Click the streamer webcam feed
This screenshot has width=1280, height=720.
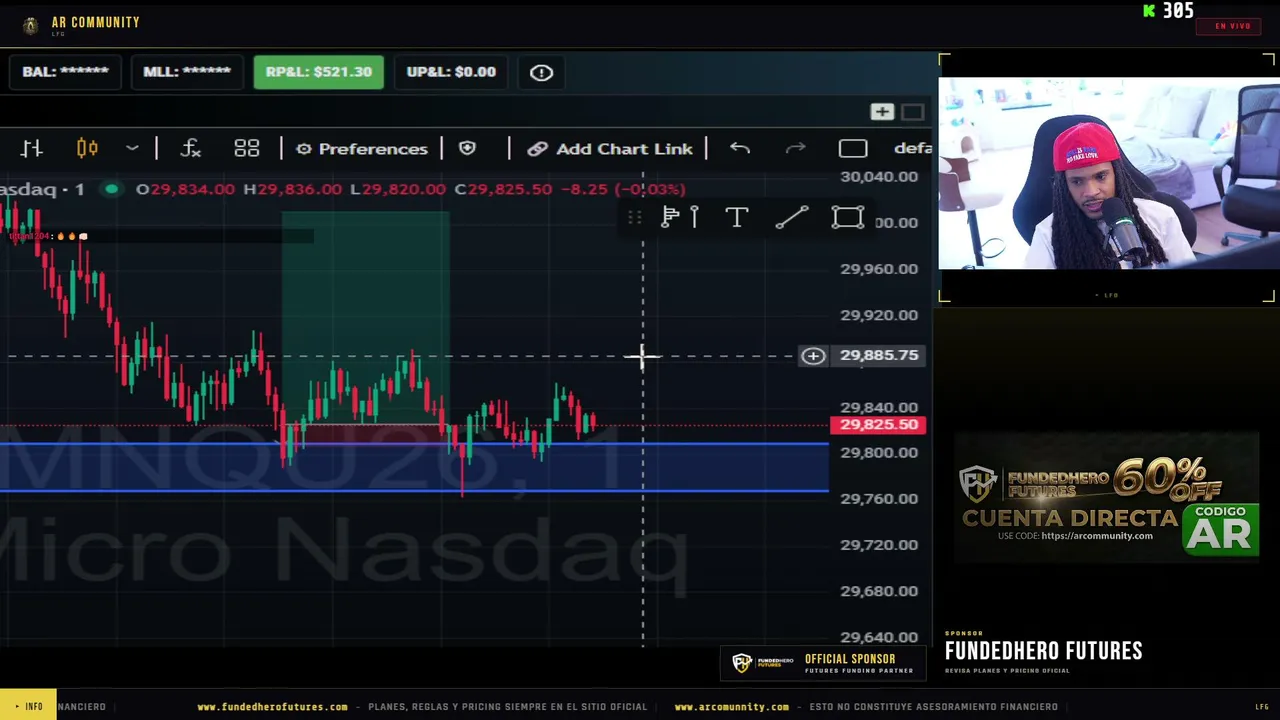pos(1109,174)
